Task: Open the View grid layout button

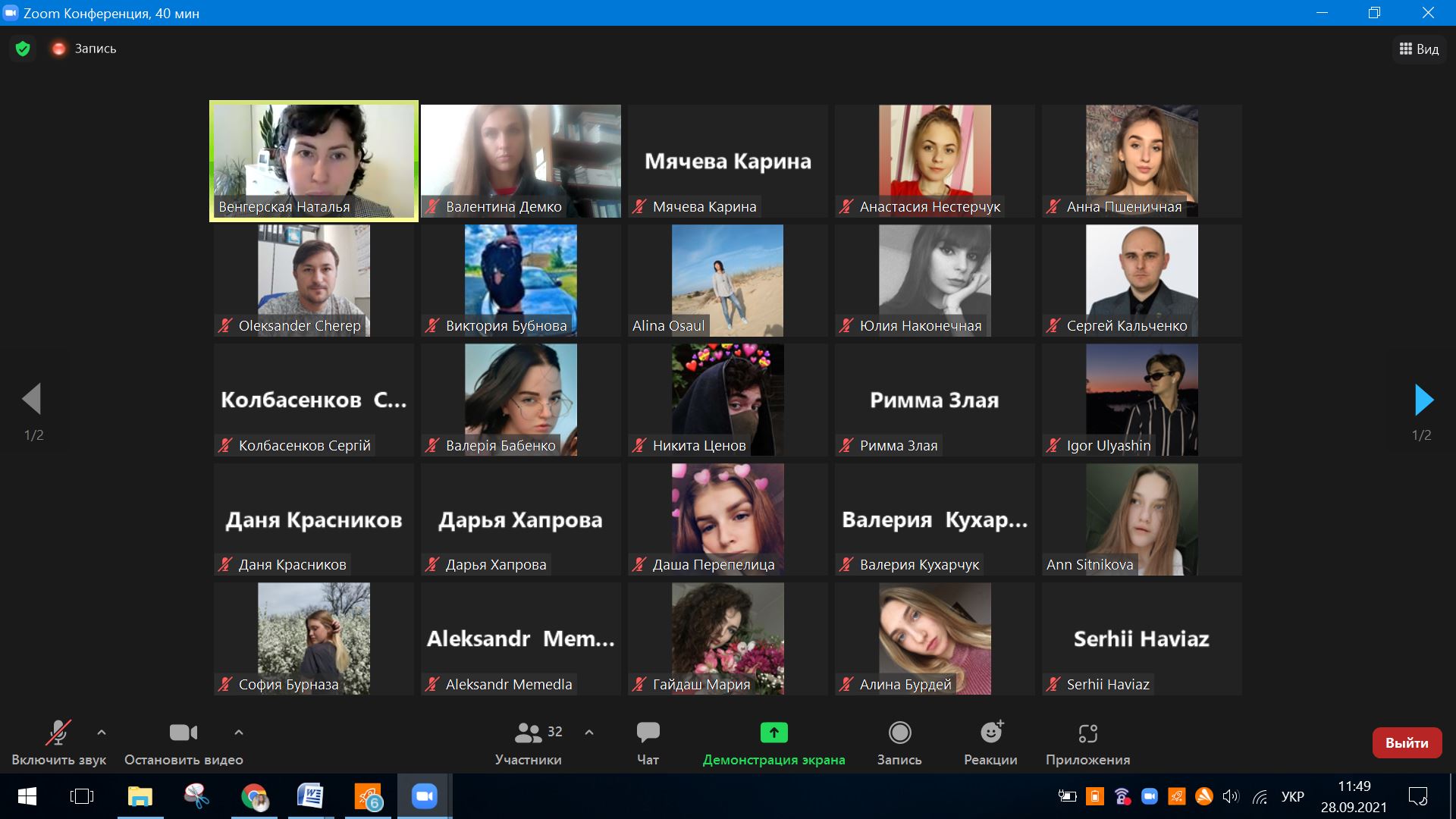Action: point(1419,49)
